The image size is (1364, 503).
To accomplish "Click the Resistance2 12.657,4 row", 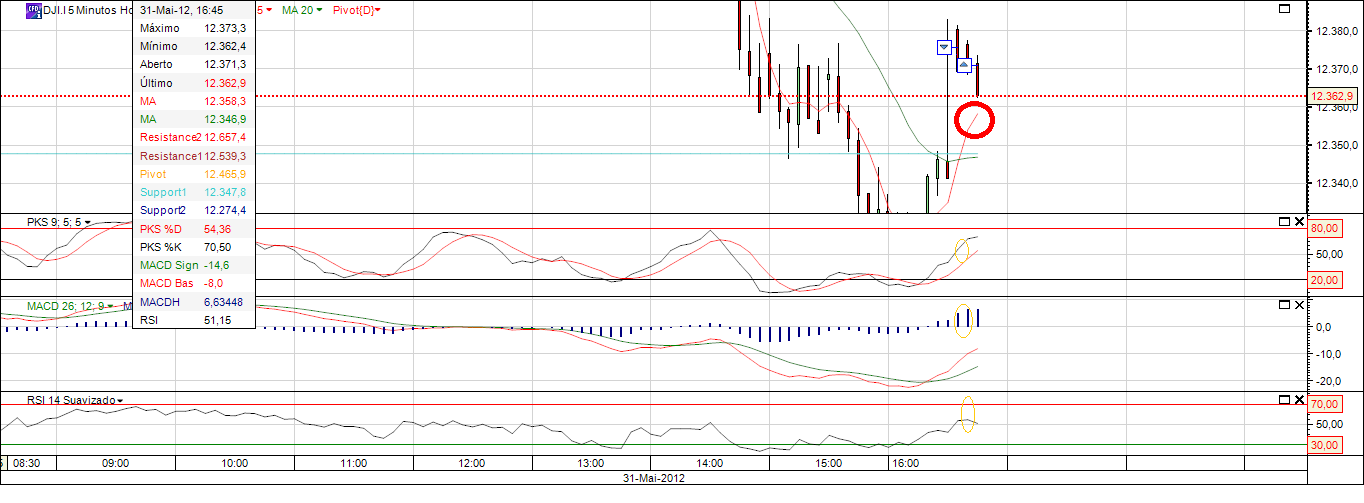I will tap(193, 137).
